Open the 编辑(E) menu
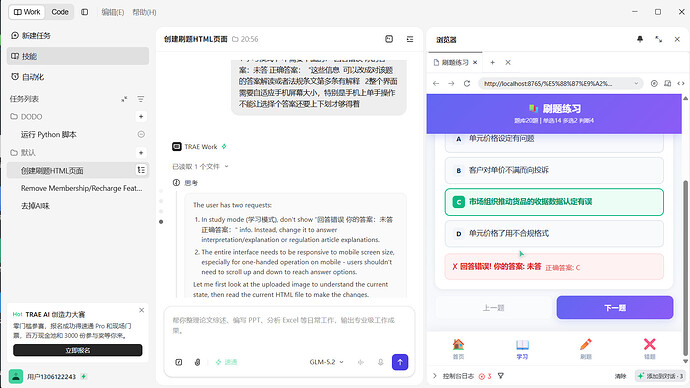690x388 pixels. [x=113, y=12]
